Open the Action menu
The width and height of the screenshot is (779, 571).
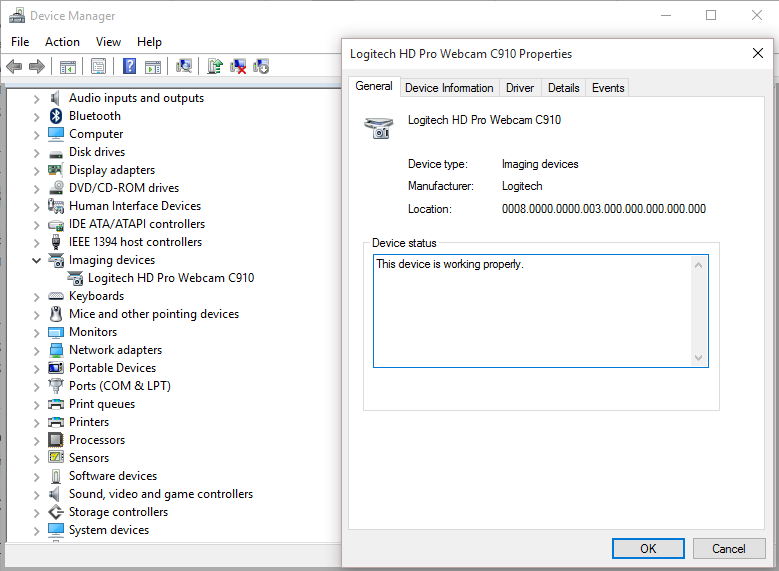pyautogui.click(x=62, y=42)
